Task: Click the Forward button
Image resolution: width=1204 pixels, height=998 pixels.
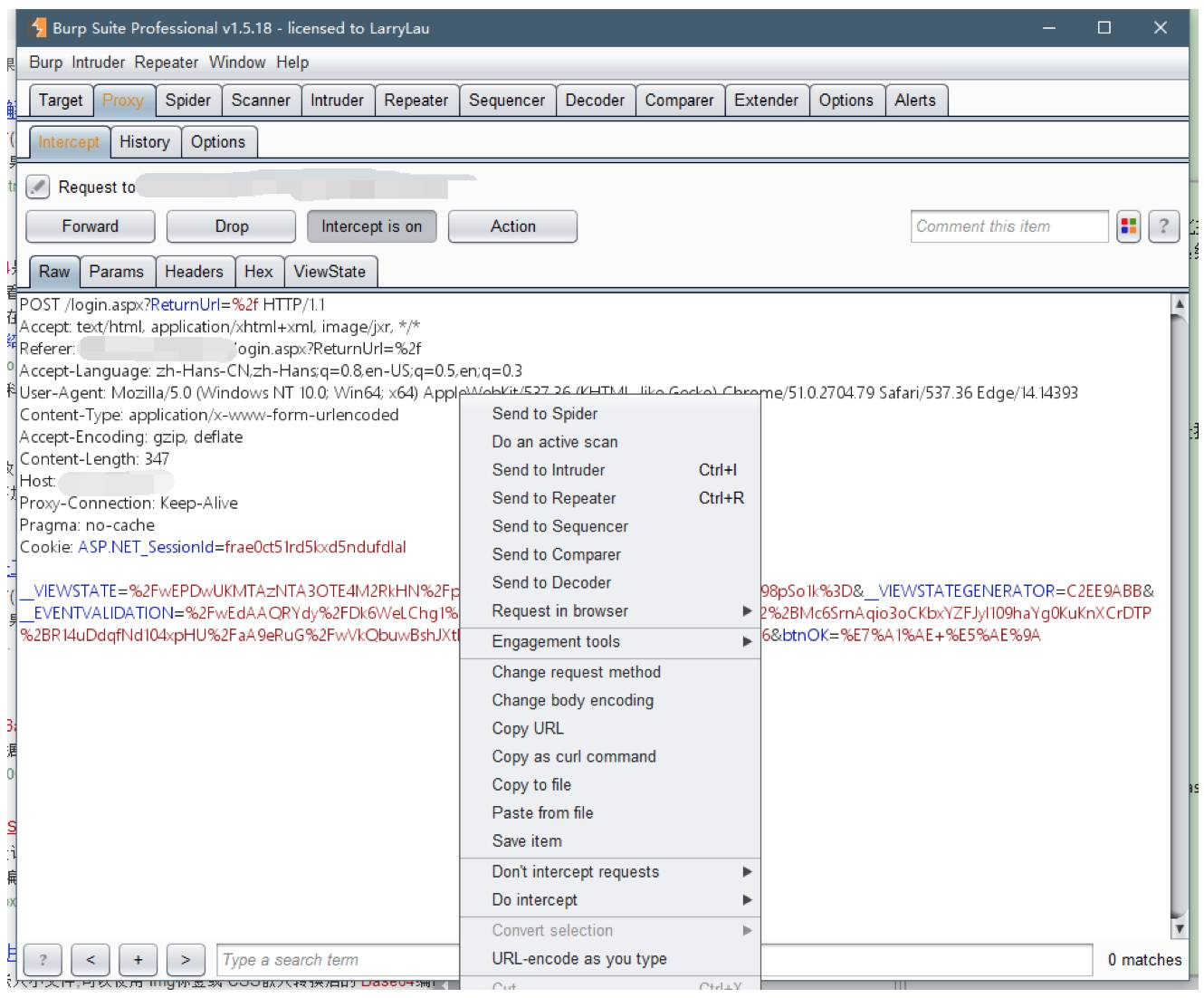Action: point(91,226)
